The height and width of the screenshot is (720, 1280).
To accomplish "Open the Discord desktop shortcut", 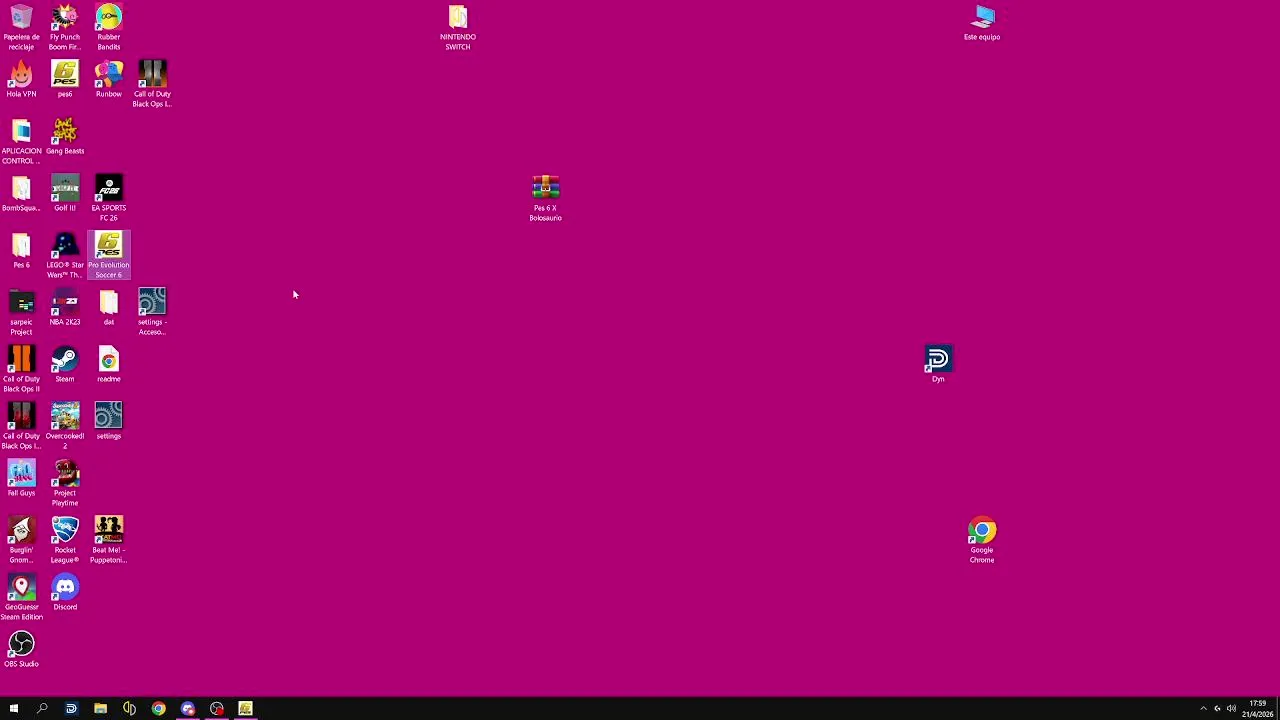I will click(65, 593).
